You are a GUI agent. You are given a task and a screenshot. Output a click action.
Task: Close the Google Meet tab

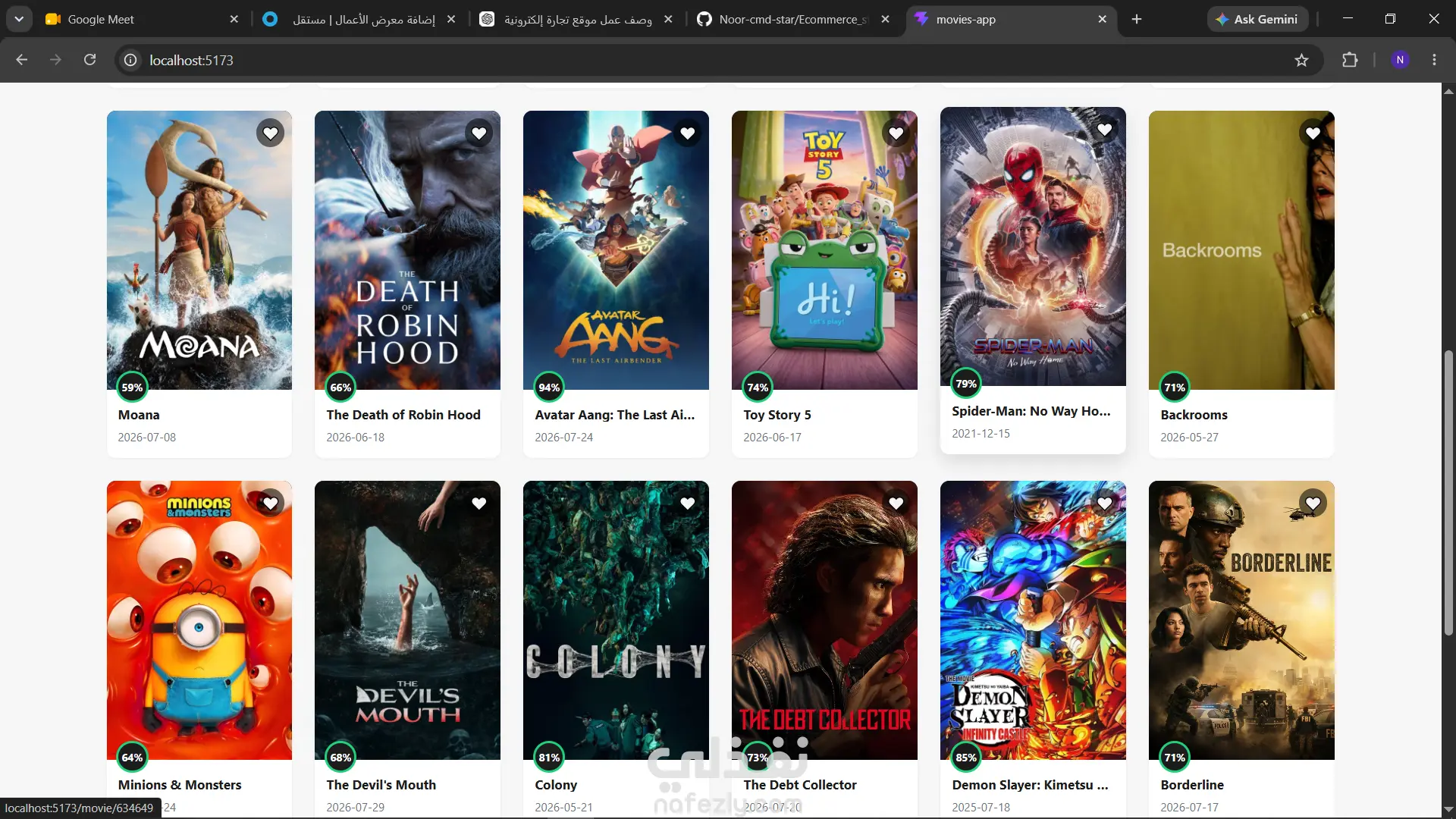click(x=234, y=19)
